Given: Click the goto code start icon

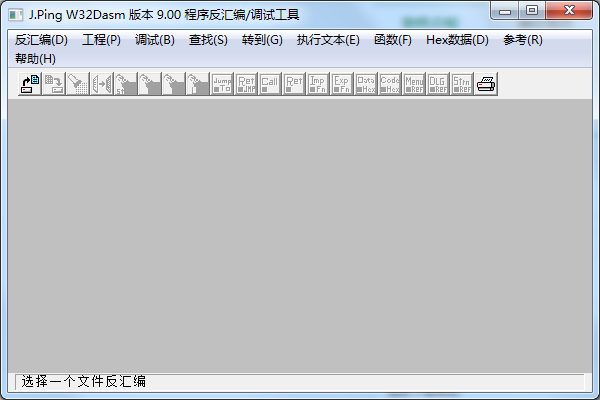Looking at the screenshot, I should tap(126, 83).
